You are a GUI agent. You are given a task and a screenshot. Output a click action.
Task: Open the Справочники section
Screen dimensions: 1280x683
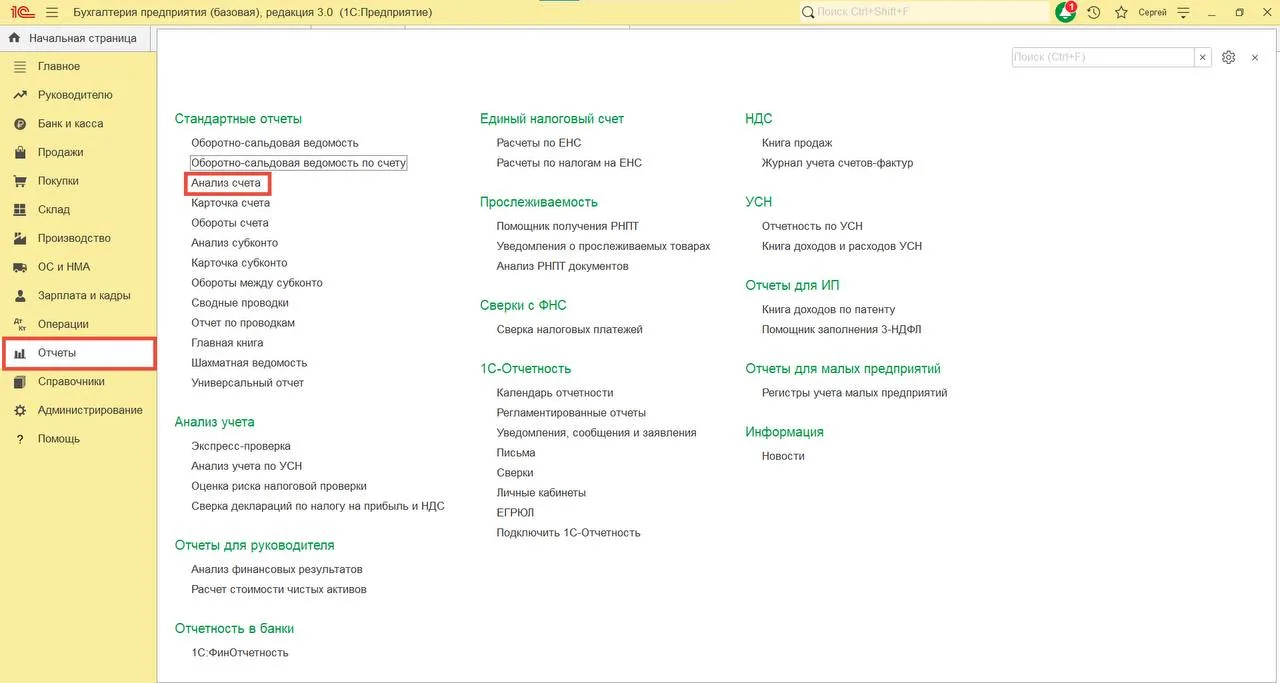coord(78,381)
